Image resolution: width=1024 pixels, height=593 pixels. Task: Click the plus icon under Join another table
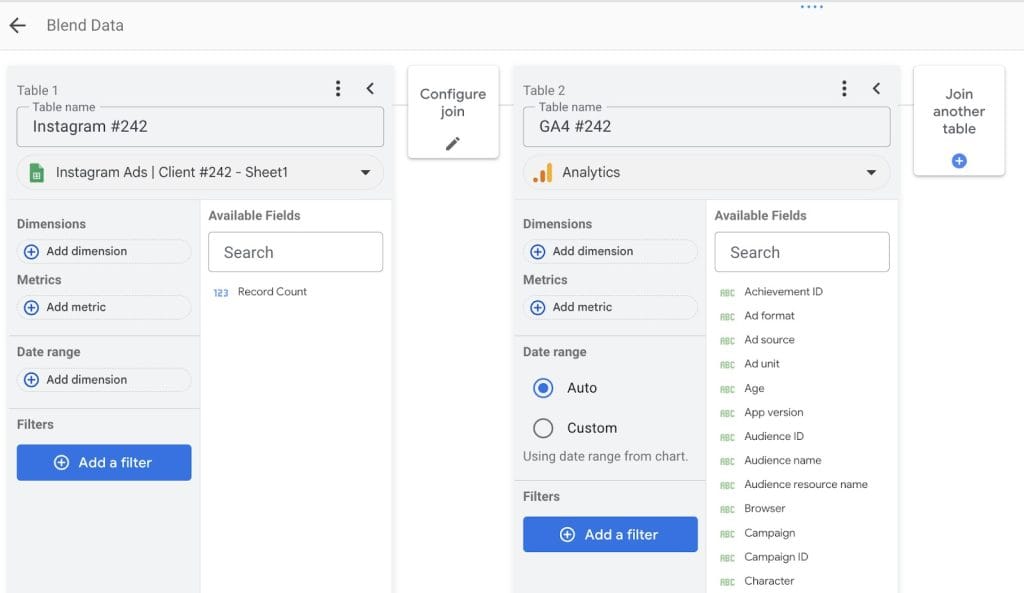[959, 161]
